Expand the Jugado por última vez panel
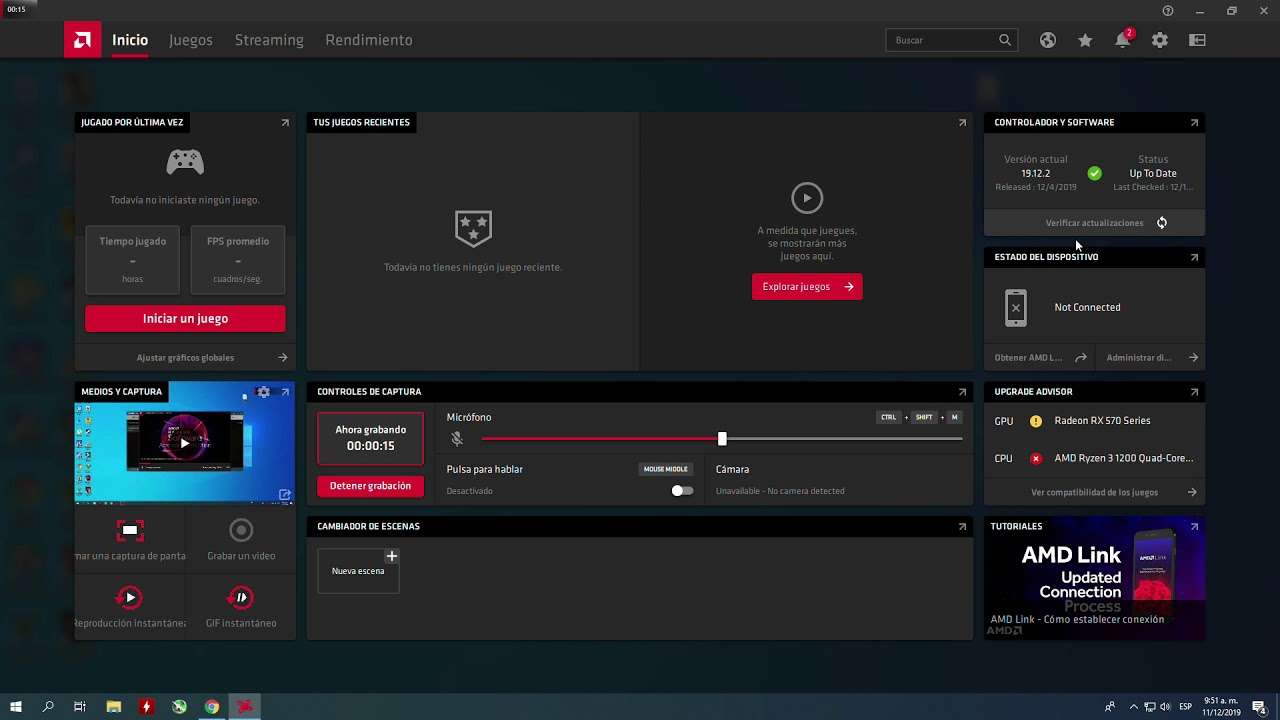 pos(285,122)
